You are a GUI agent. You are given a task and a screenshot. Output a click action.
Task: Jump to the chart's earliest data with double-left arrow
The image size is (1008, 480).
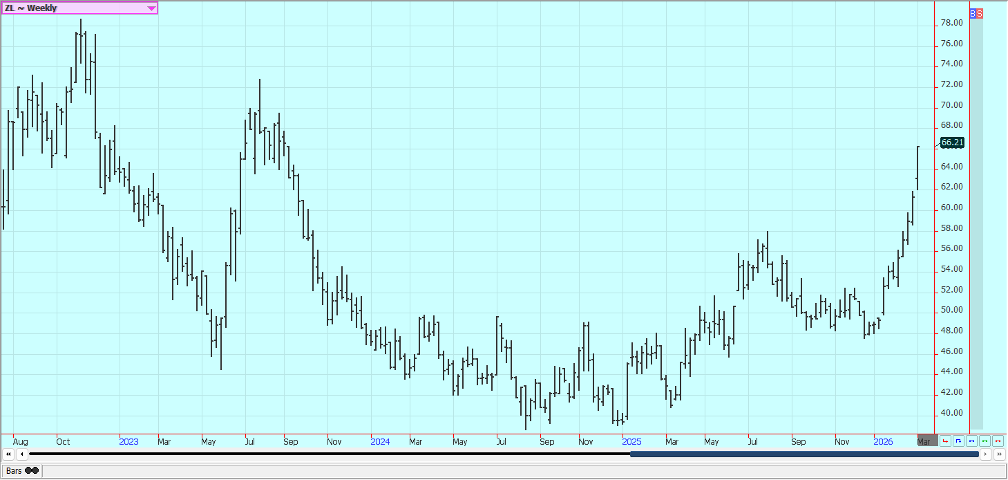pyautogui.click(x=8, y=454)
